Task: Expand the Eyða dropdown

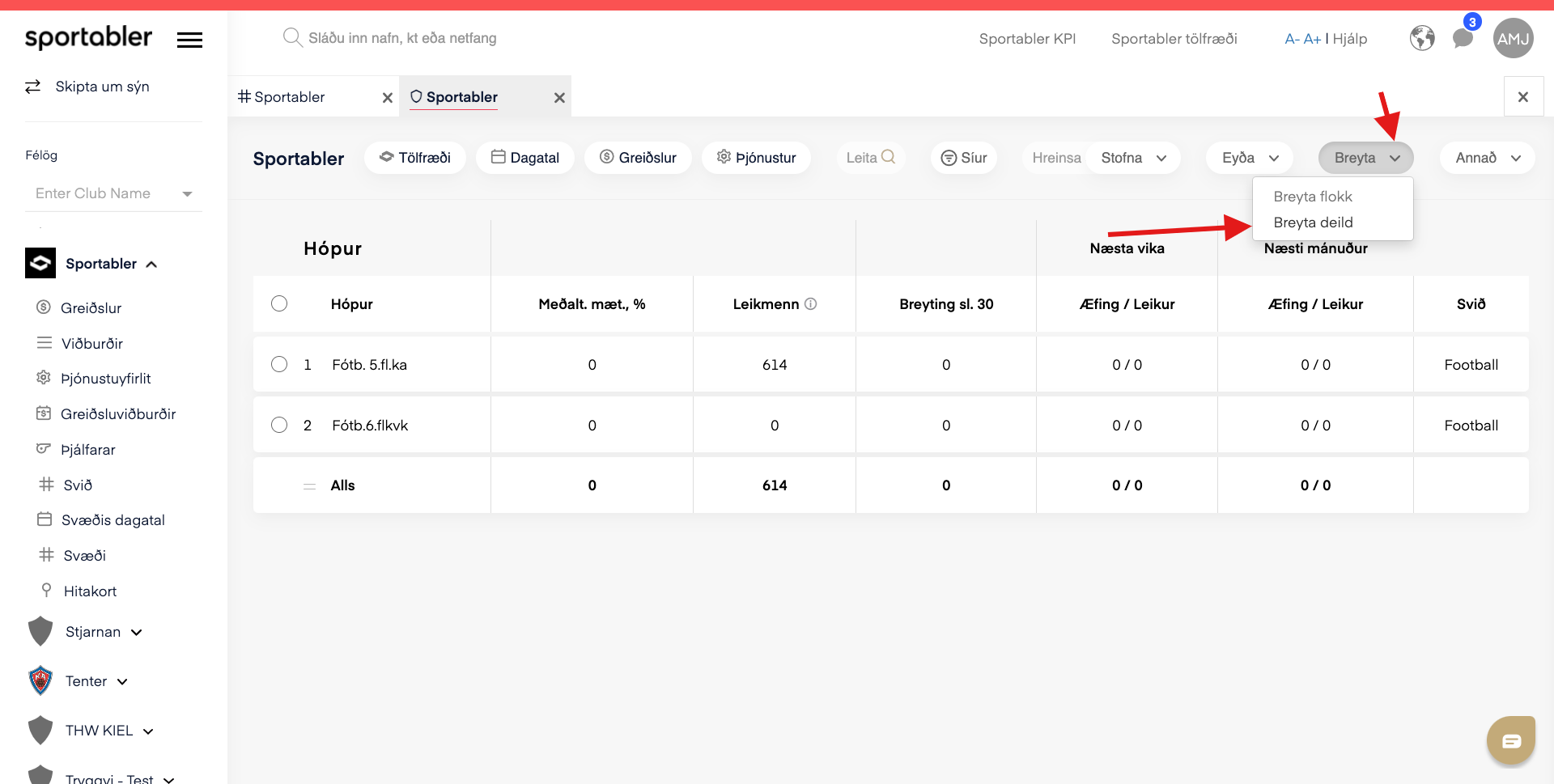Action: coord(1250,158)
